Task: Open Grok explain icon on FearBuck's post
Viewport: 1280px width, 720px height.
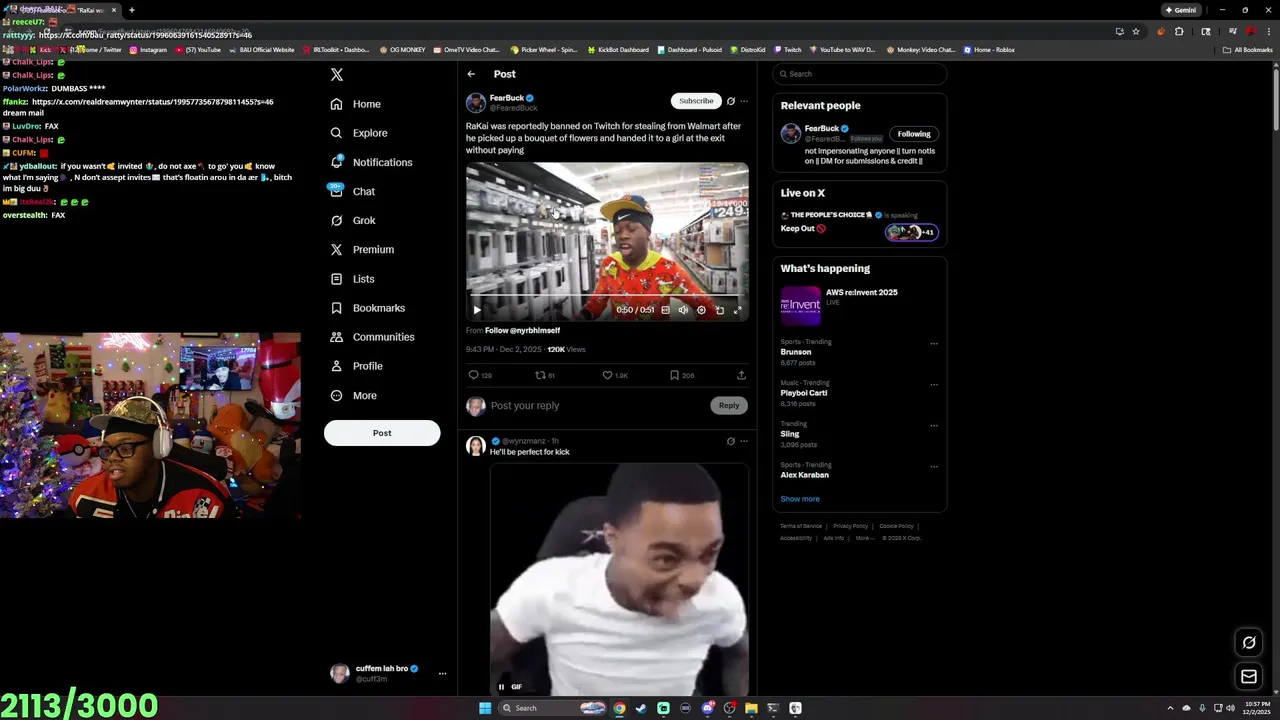Action: [731, 101]
